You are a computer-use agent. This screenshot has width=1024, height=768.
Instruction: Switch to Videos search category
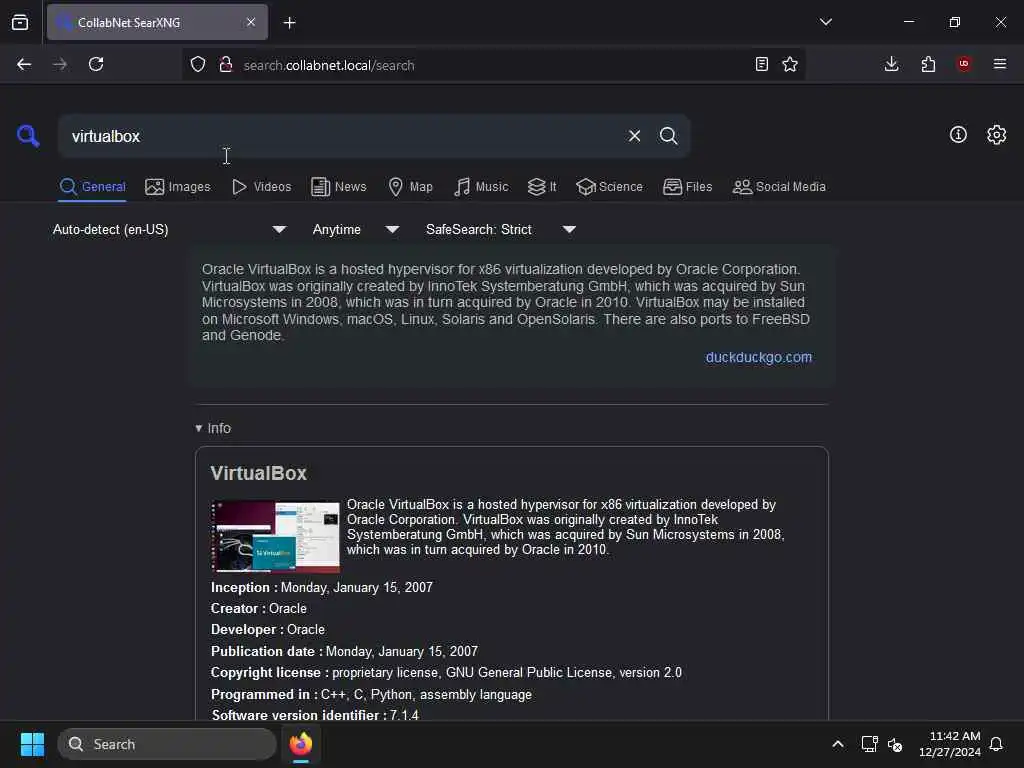pos(261,187)
